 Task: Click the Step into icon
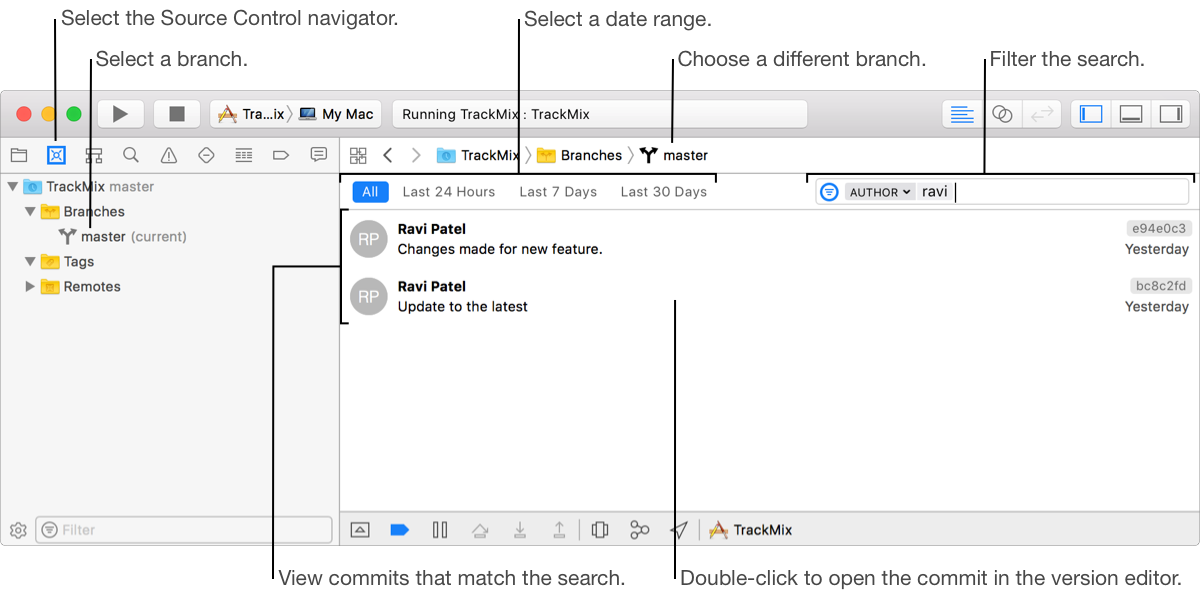(520, 530)
